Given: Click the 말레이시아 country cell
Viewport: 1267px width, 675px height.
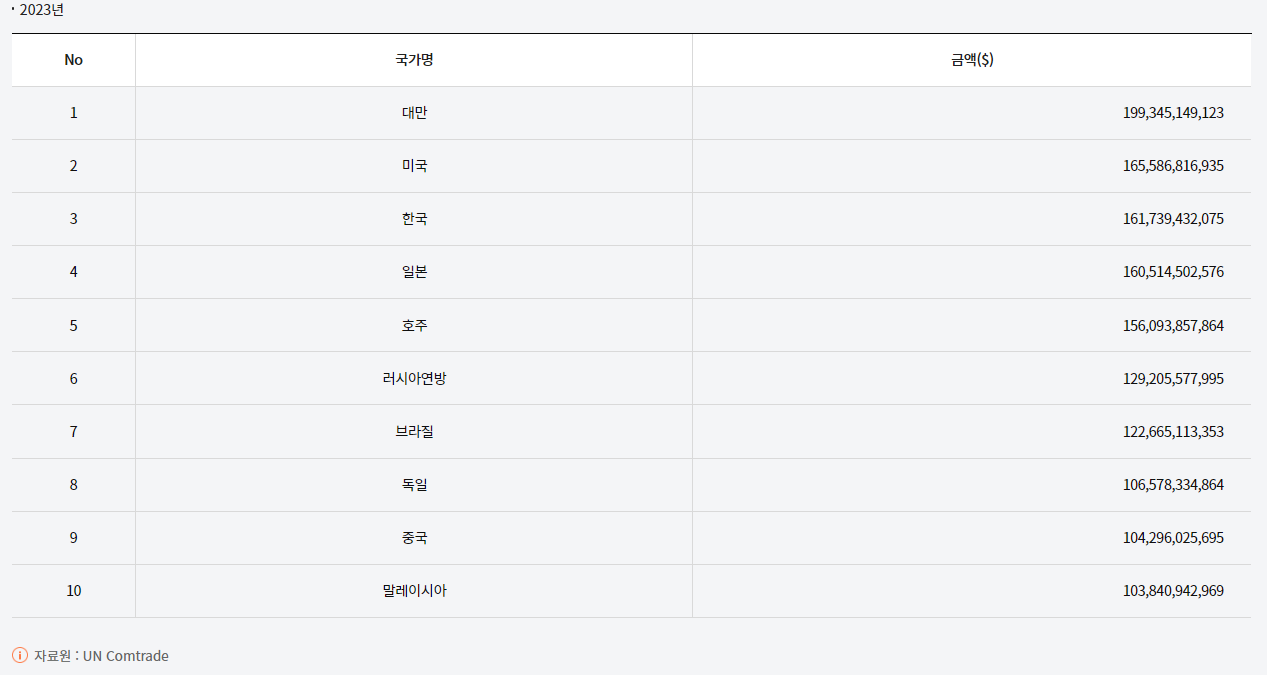Looking at the screenshot, I should click(x=414, y=591).
